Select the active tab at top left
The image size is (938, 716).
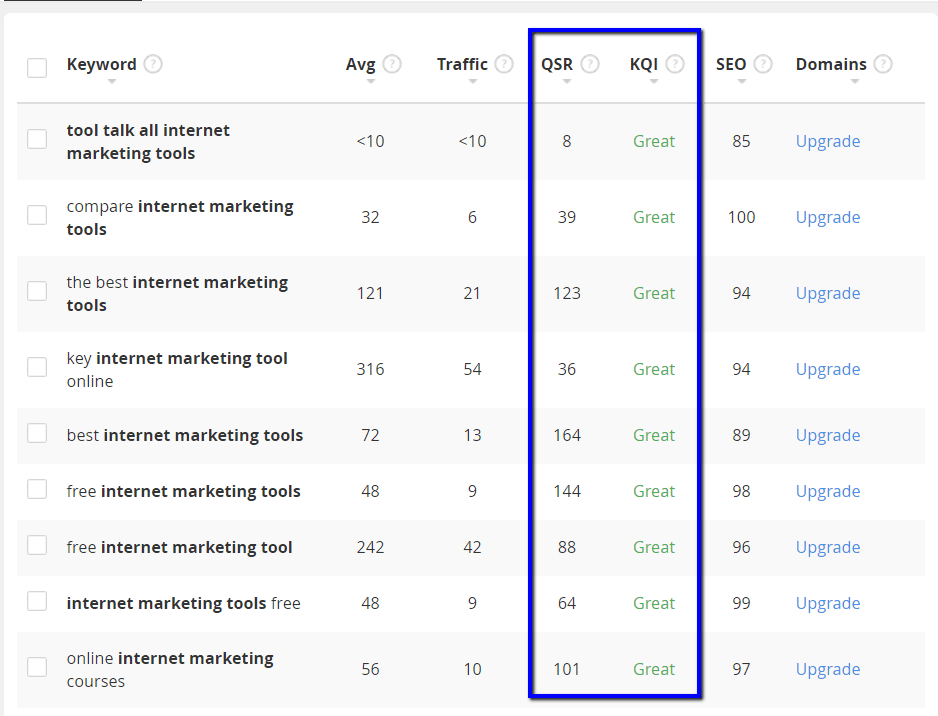(x=73, y=3)
